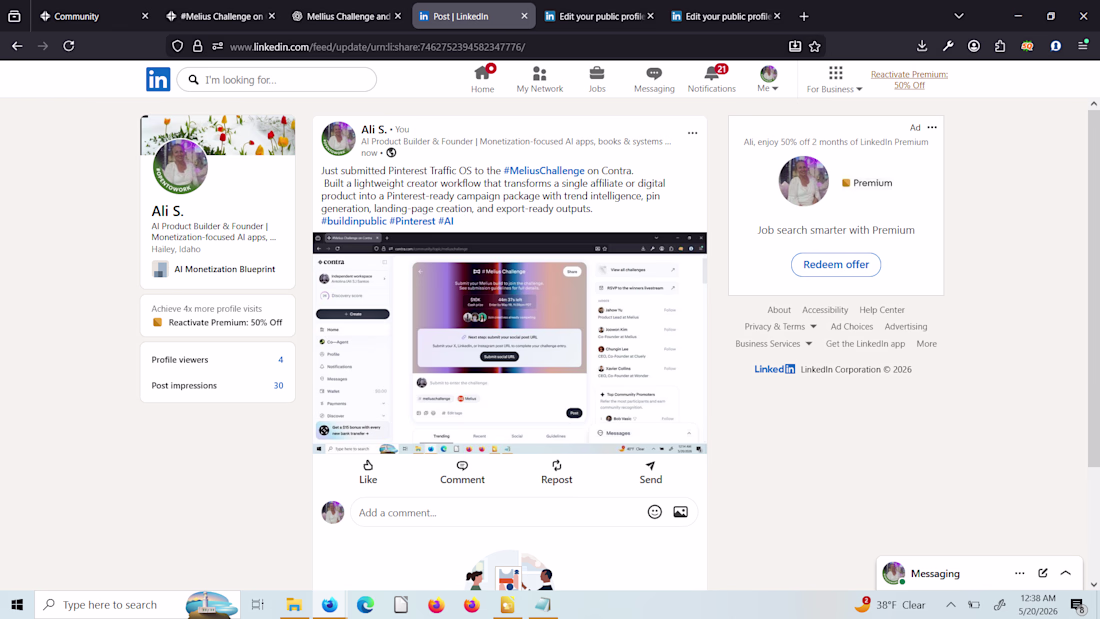
Task: Click the #buildinpublic hashtag
Action: 354,221
